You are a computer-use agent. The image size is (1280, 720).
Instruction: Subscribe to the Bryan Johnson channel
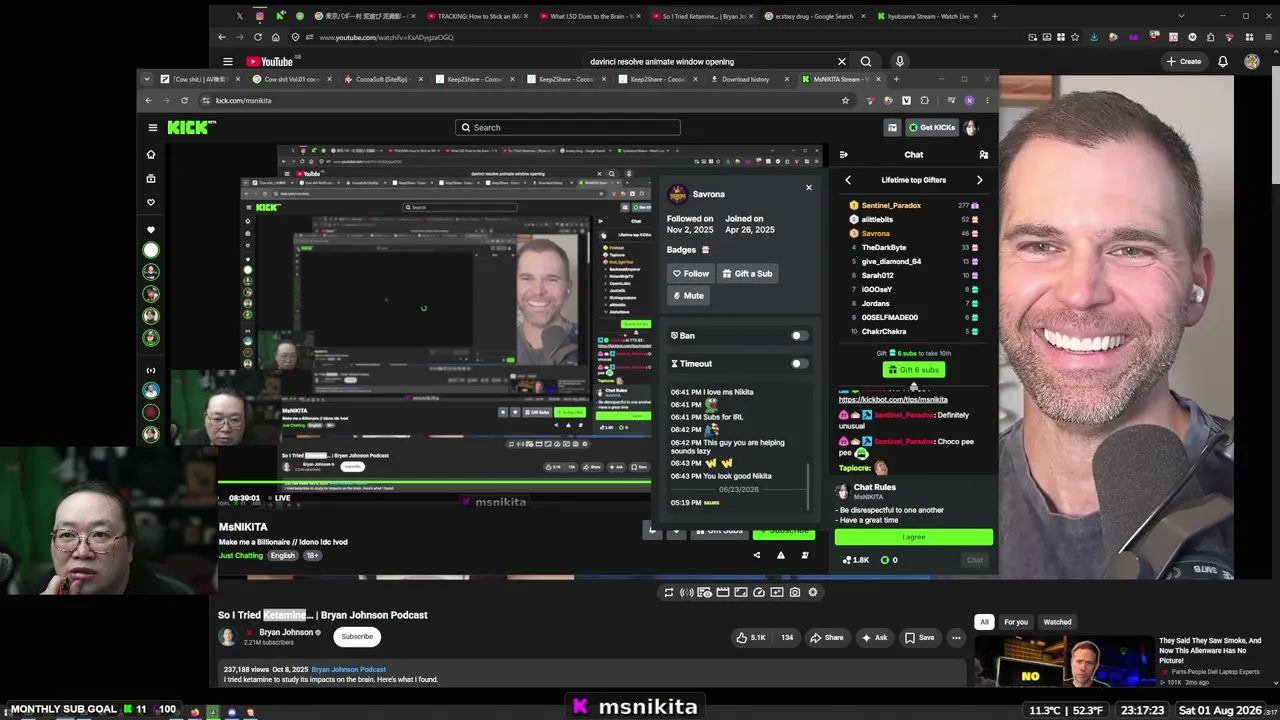click(x=357, y=637)
